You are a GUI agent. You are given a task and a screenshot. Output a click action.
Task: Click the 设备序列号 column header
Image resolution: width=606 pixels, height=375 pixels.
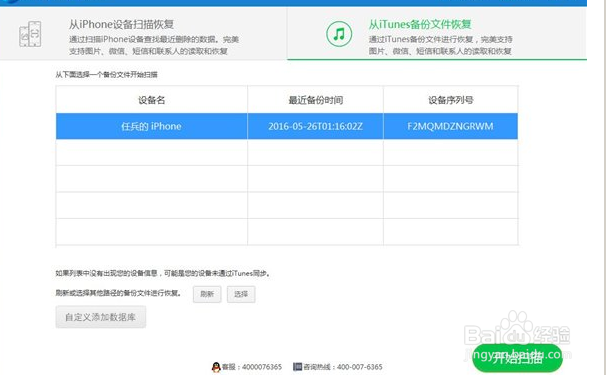click(451, 100)
